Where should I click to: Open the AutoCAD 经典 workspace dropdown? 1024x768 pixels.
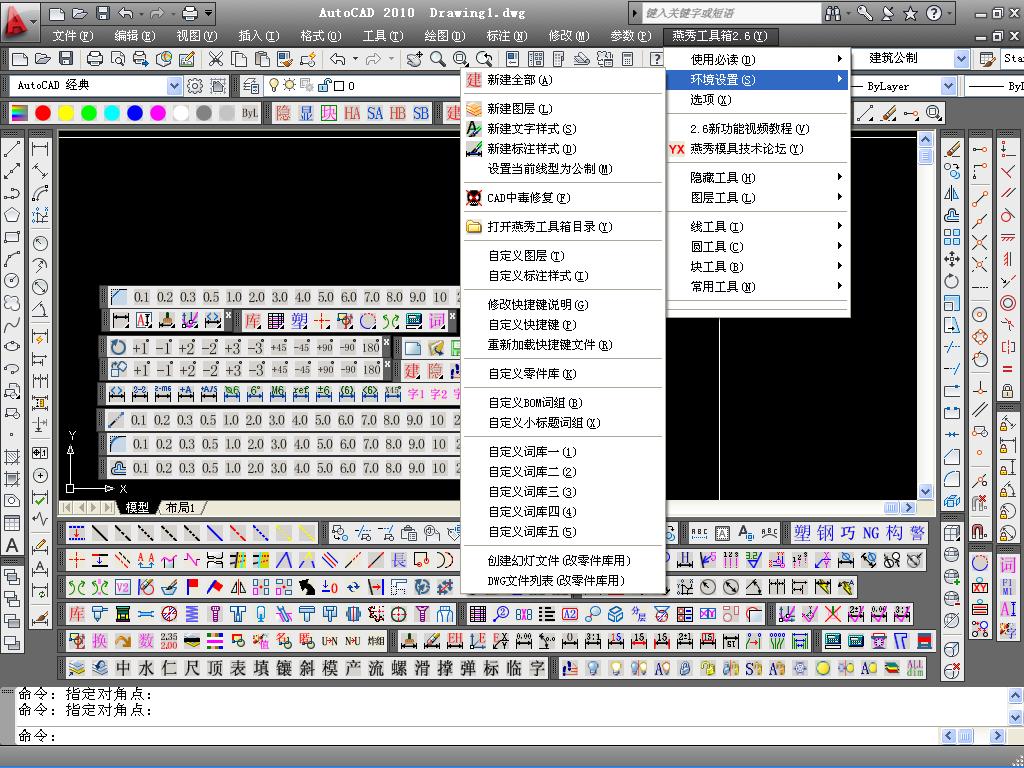click(174, 86)
